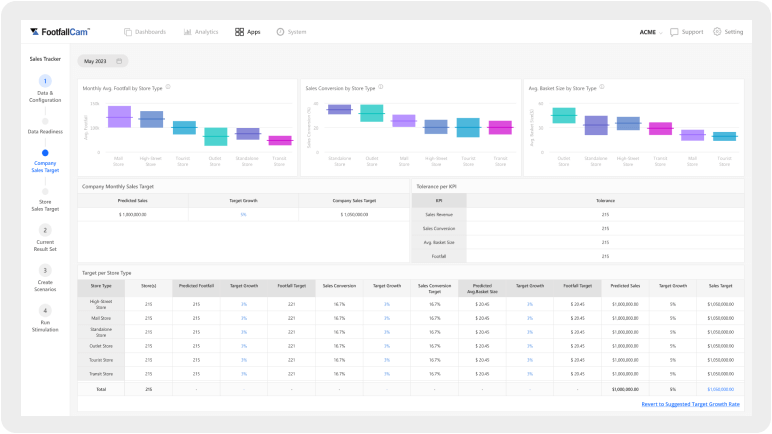Viewport: 772px width, 434px height.
Task: Edit the company Target Growth 5% value
Action: pos(243,215)
